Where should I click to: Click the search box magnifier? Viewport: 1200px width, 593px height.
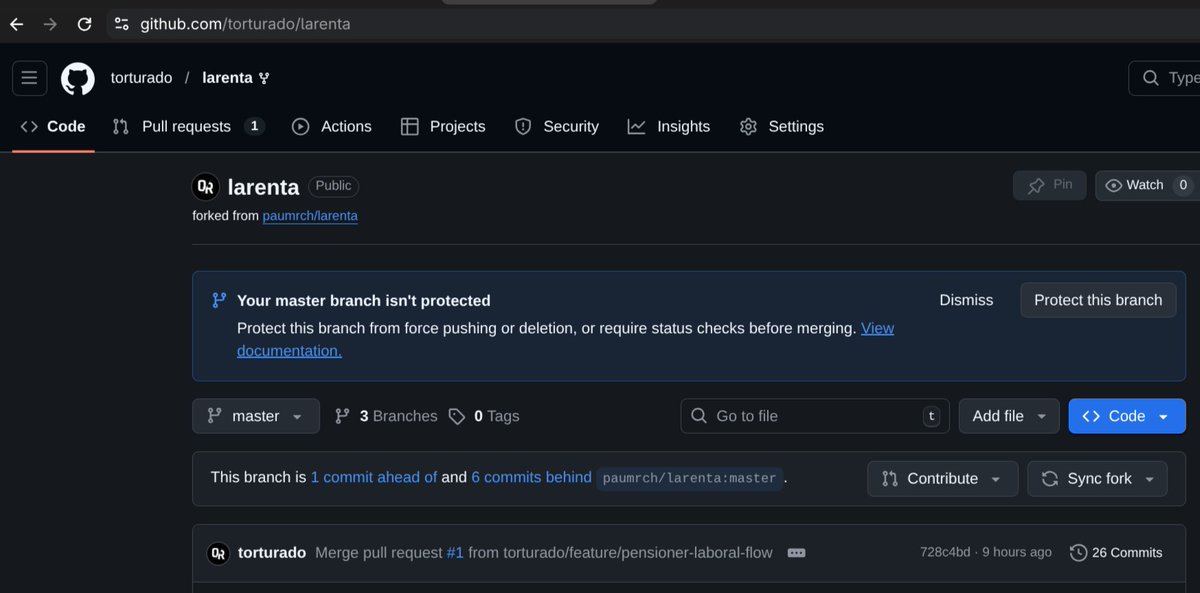[1151, 78]
